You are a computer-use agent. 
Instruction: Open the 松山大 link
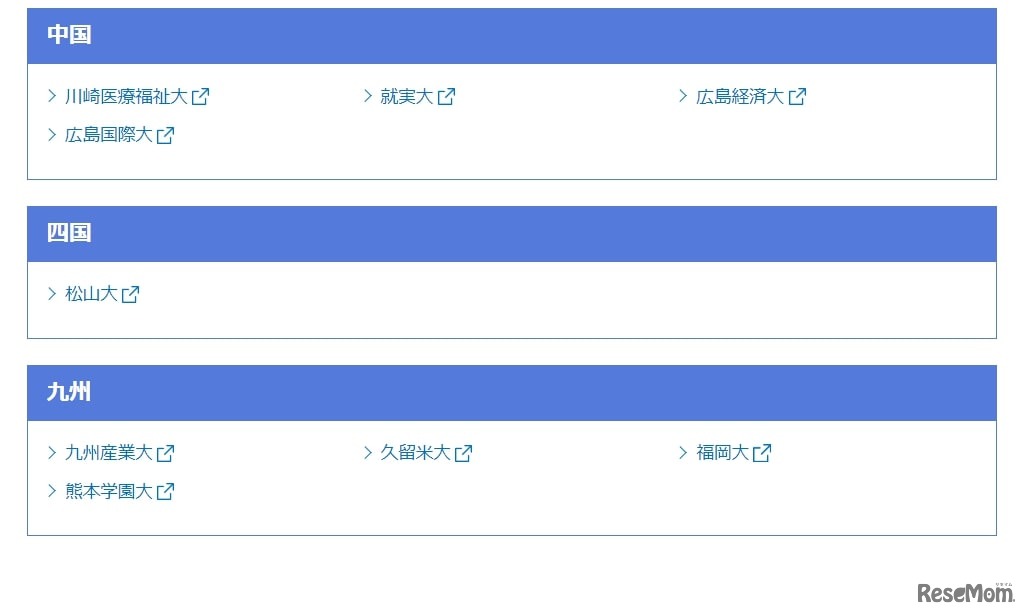pos(91,294)
